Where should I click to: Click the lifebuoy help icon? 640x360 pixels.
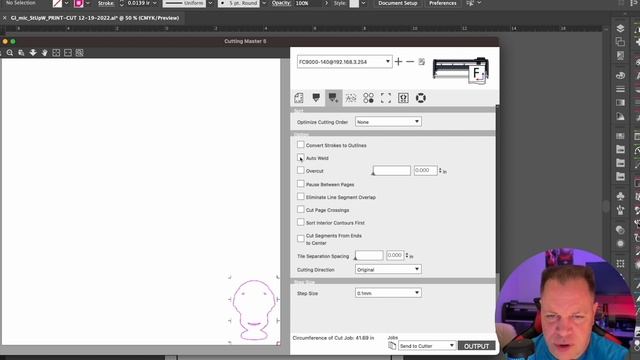pyautogui.click(x=421, y=98)
